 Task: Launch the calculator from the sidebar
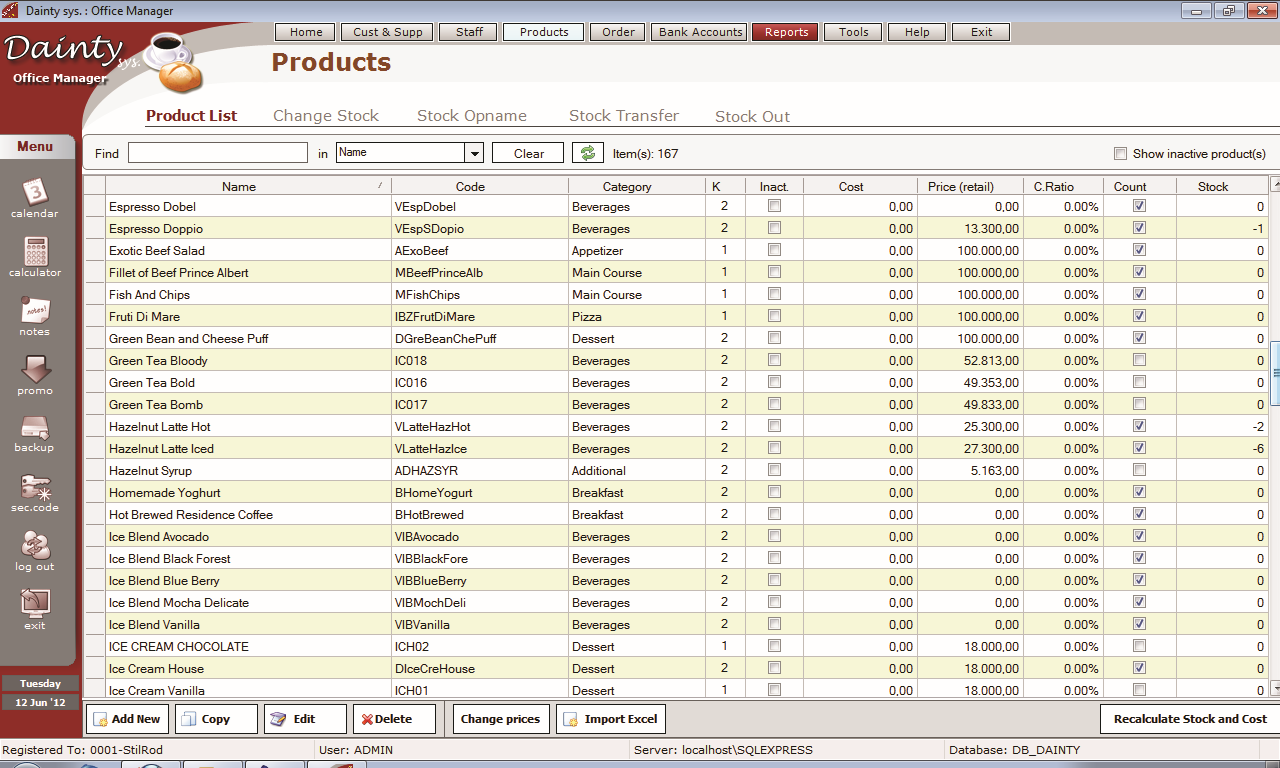[35, 256]
